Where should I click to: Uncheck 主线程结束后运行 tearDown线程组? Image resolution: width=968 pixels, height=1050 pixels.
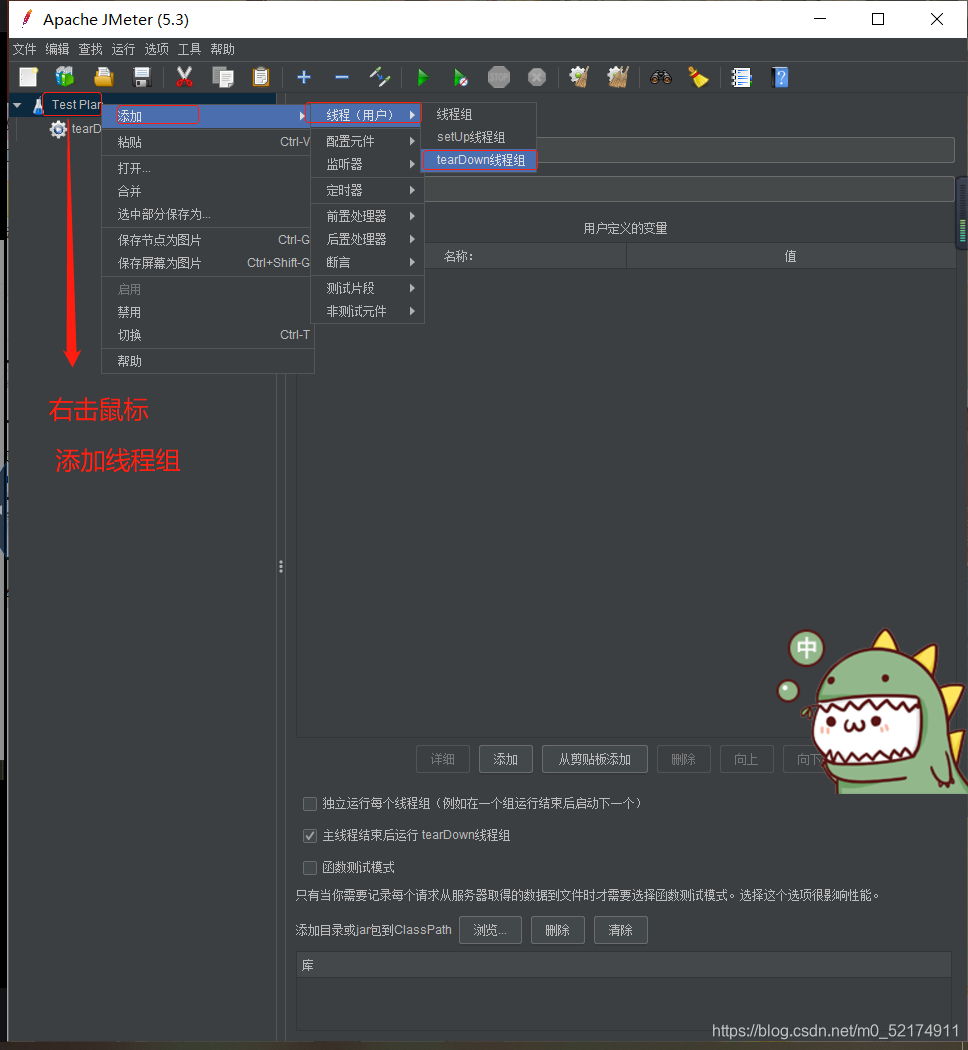coord(310,836)
